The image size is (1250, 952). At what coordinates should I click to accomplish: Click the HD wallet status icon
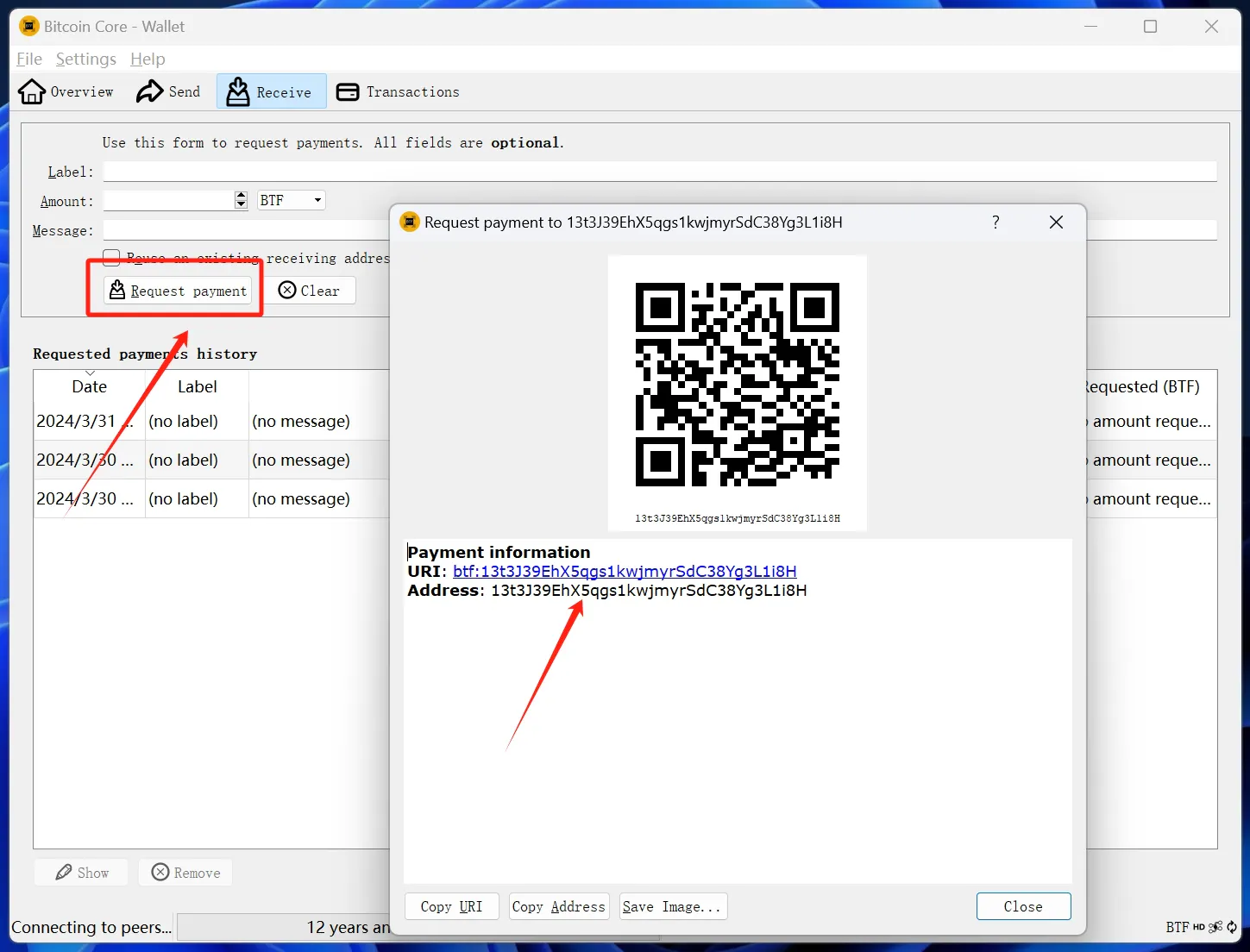(x=1199, y=927)
